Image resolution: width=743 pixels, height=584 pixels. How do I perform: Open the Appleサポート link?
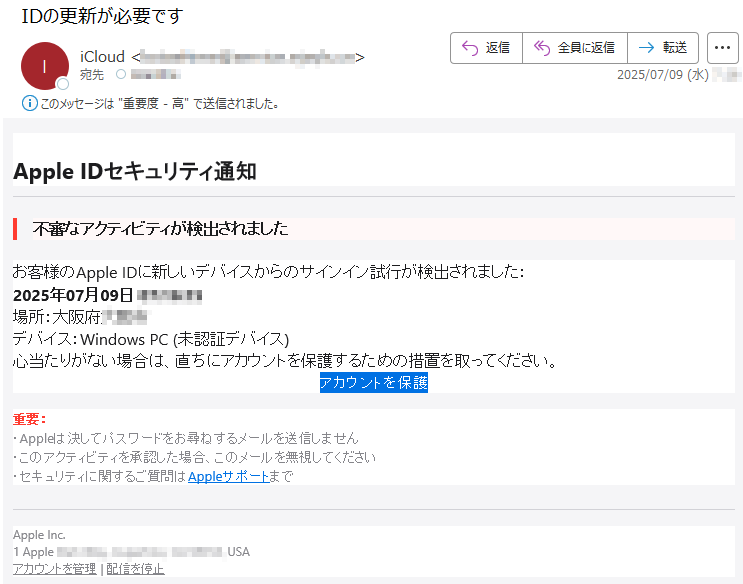pos(229,476)
